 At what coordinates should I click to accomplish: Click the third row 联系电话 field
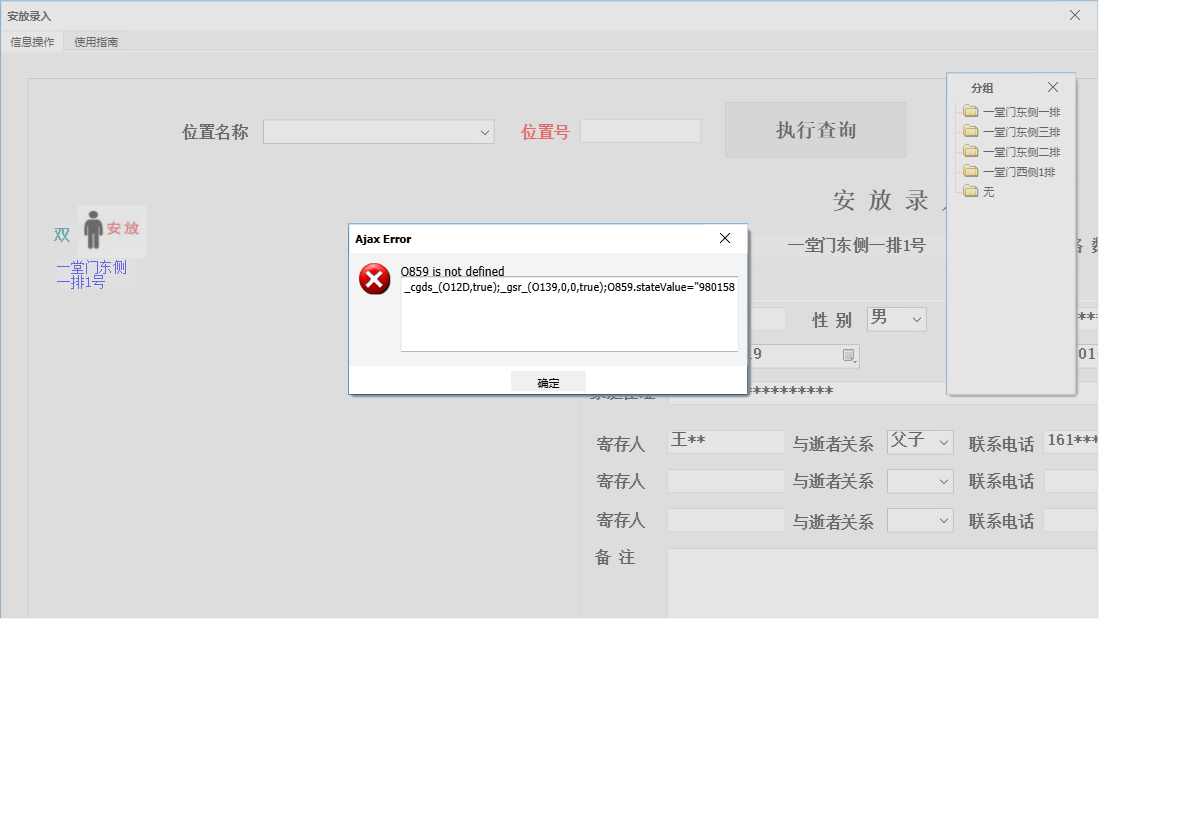[x=1071, y=520]
